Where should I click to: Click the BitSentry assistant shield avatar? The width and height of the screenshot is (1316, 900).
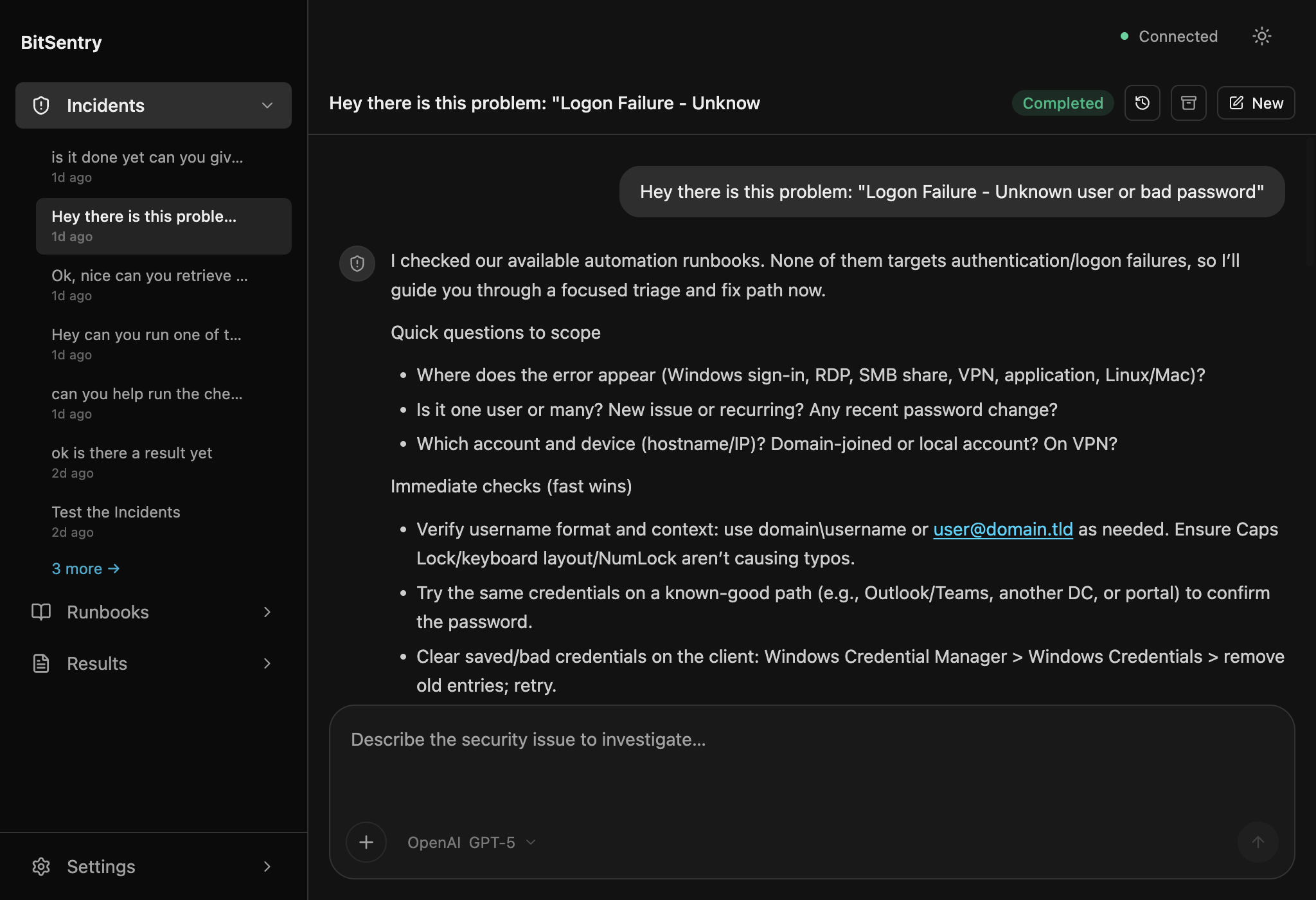click(357, 264)
